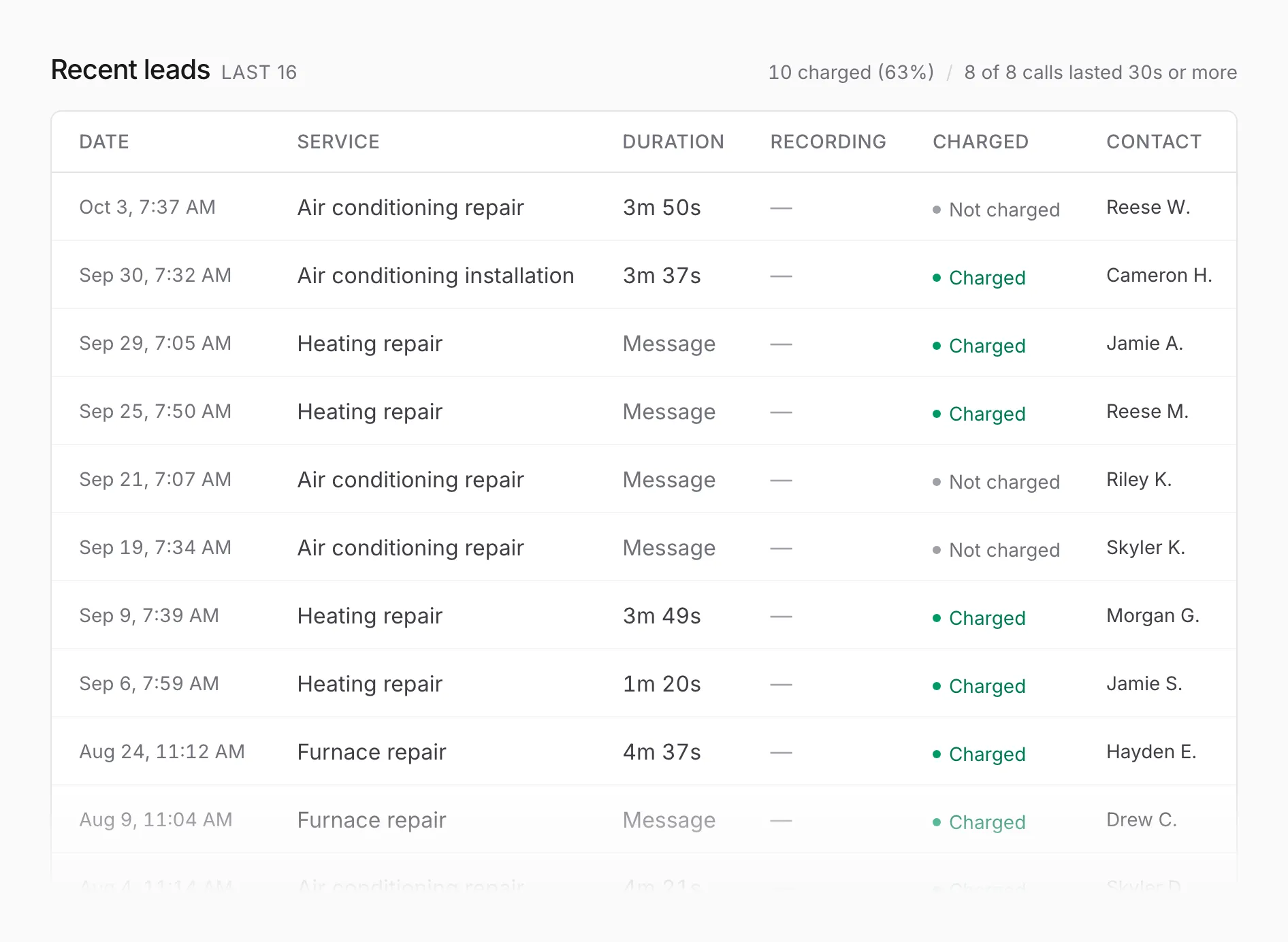The height and width of the screenshot is (942, 1288).
Task: Click the SERVICE column header
Action: pos(338,142)
